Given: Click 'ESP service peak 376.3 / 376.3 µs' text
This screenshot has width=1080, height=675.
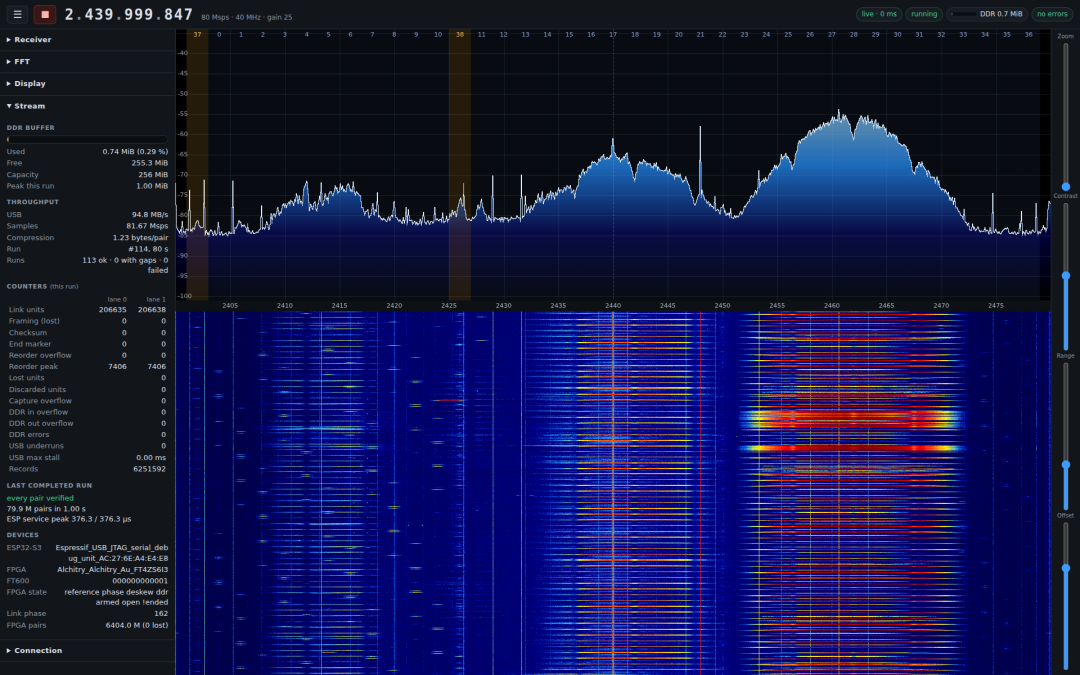Looking at the screenshot, I should click(69, 519).
